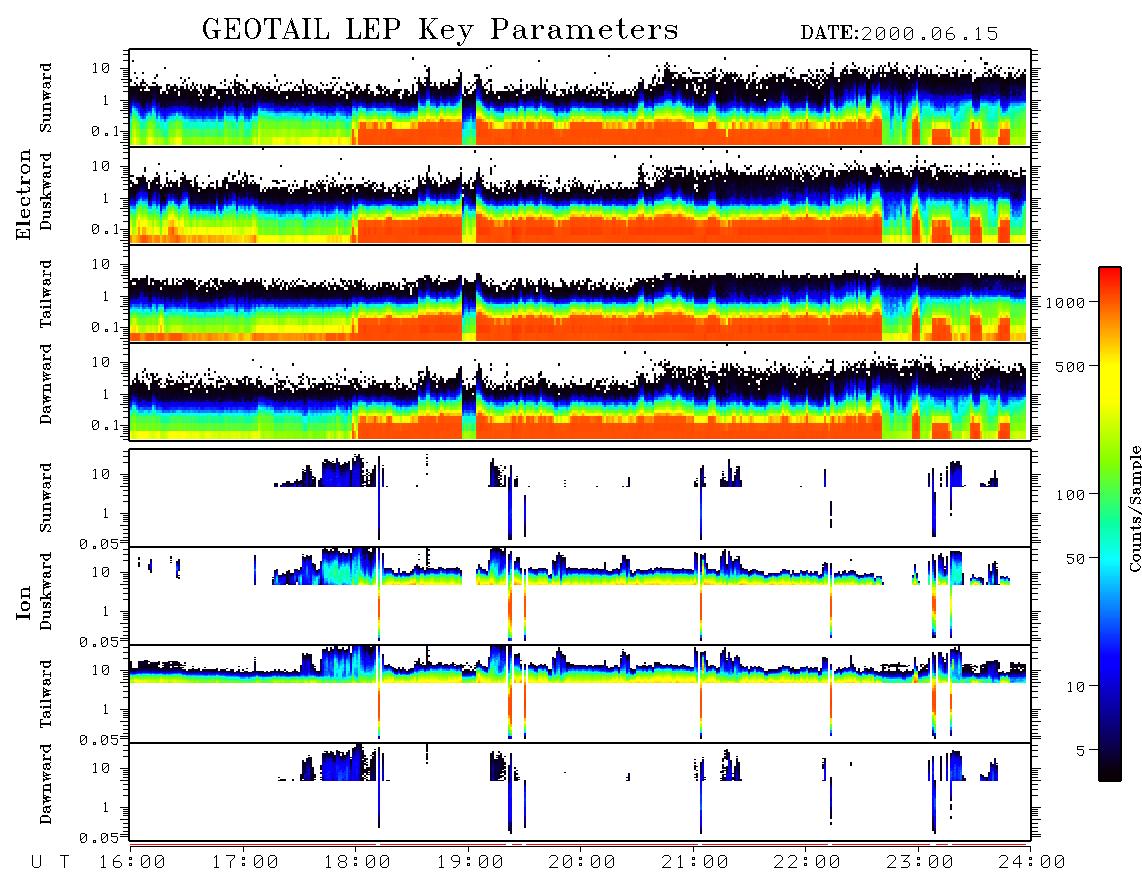Click the "1000" color bar tick label
This screenshot has height=880, width=1142.
point(1065,303)
